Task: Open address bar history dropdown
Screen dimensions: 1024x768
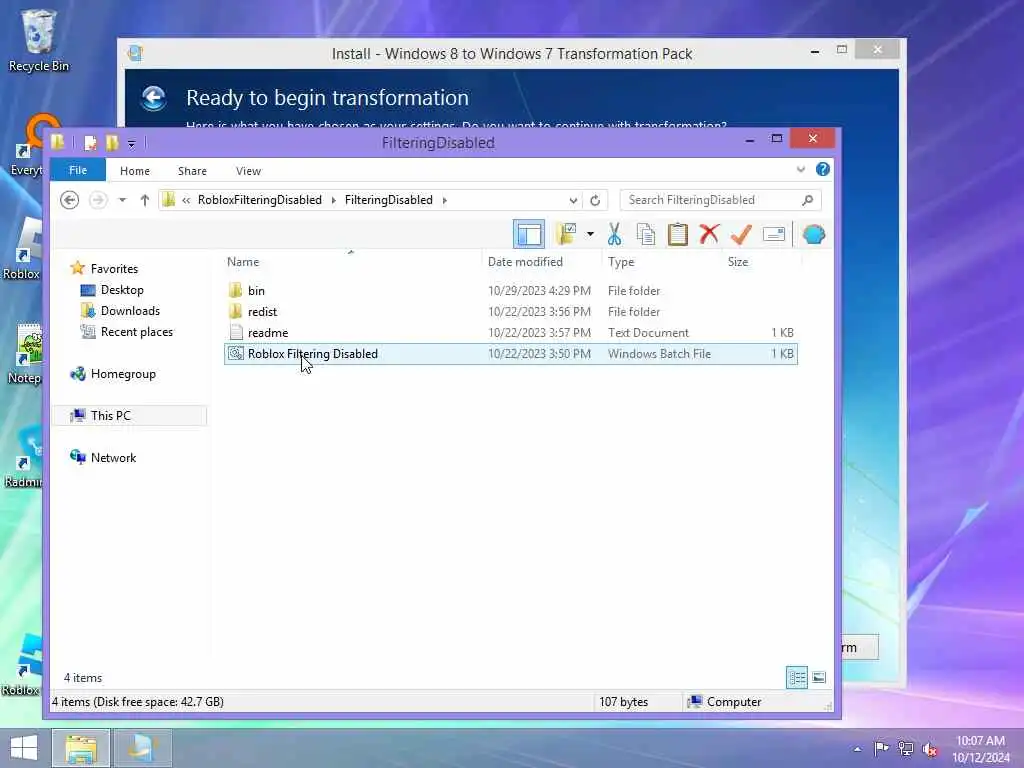Action: 573,200
